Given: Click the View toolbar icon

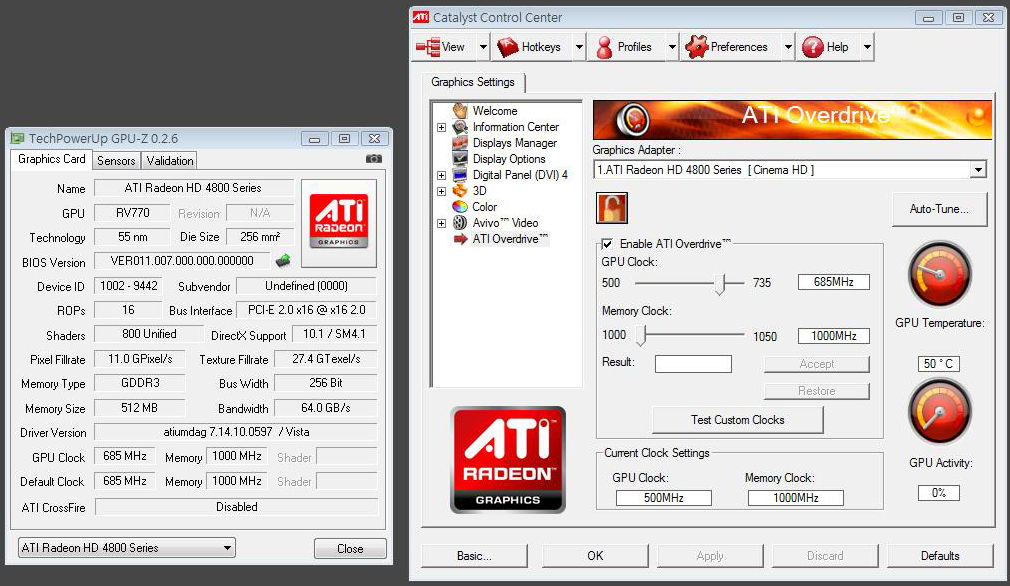Looking at the screenshot, I should click(x=427, y=47).
